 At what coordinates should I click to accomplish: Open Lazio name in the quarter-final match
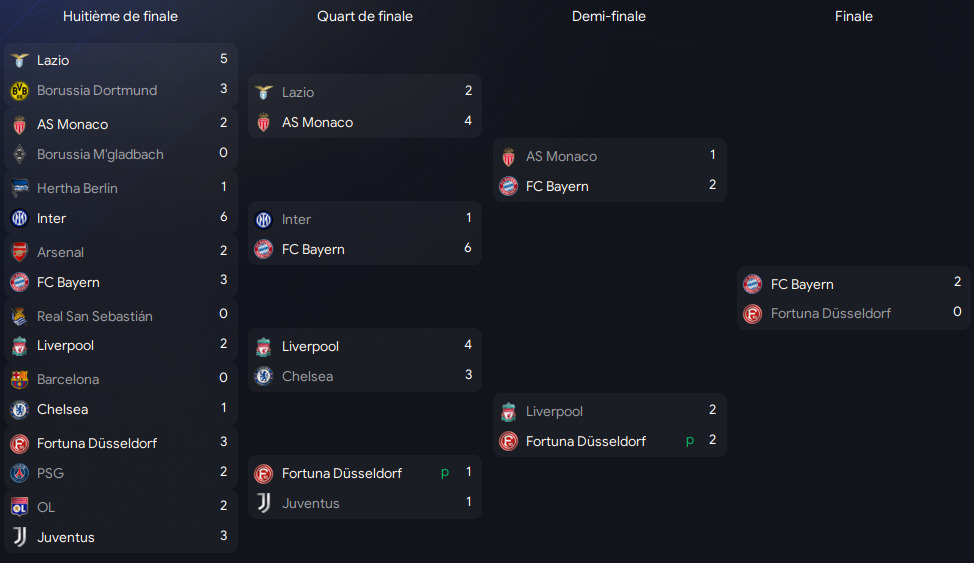(x=298, y=92)
